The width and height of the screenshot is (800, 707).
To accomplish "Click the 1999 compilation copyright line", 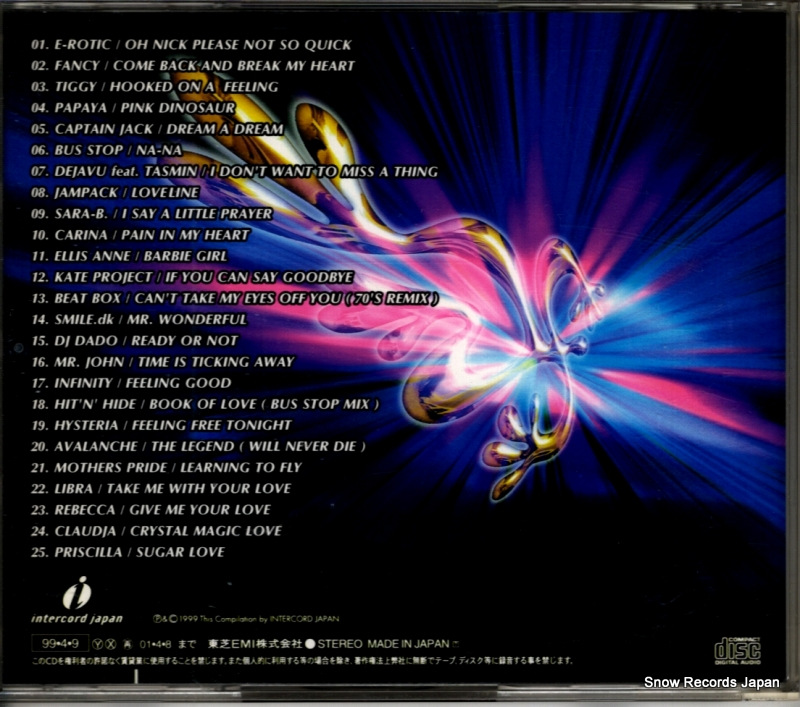I will click(x=246, y=619).
